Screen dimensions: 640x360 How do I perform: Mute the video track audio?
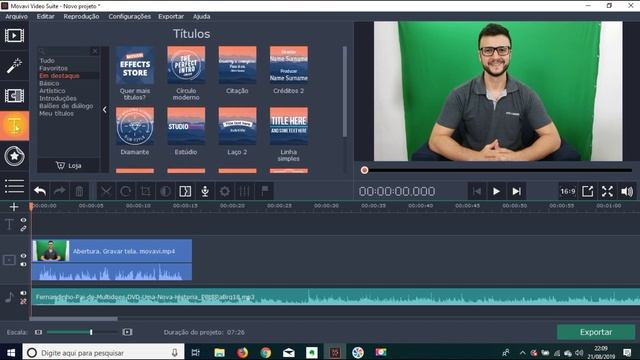point(23,264)
